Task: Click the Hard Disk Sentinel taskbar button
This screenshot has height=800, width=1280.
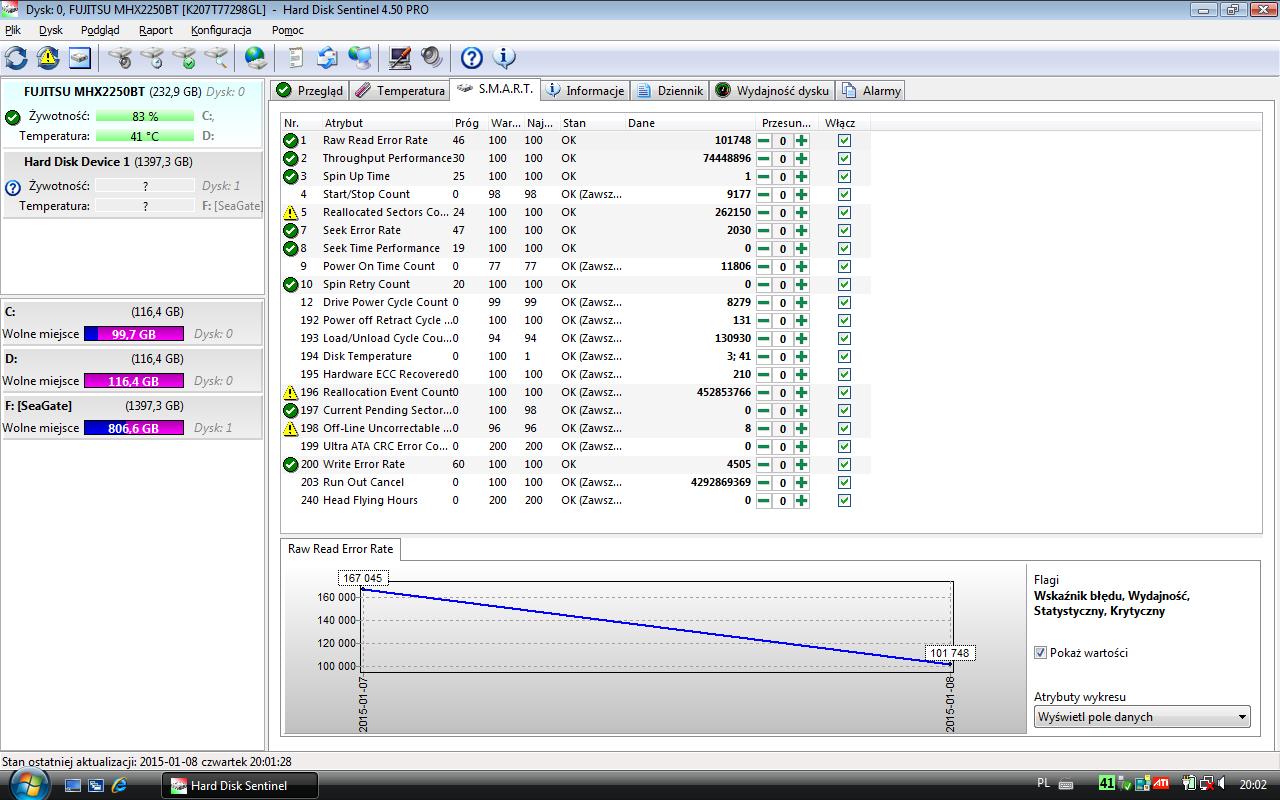Action: [x=240, y=786]
